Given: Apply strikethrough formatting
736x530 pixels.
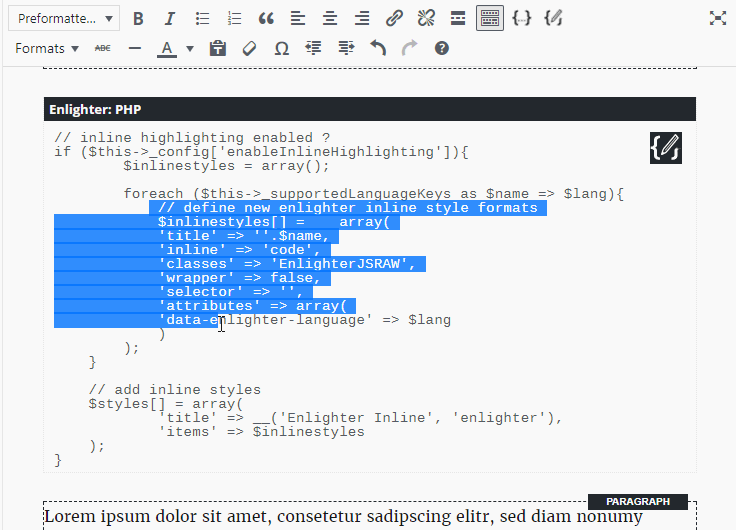Looking at the screenshot, I should pos(103,48).
